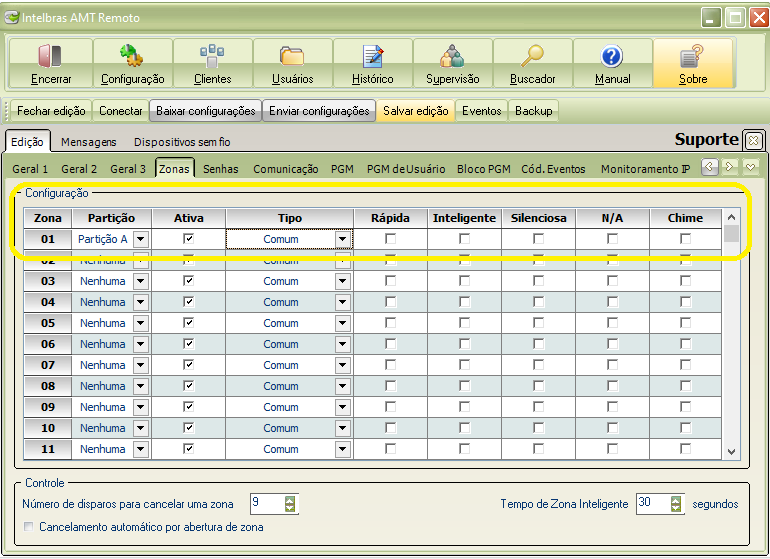Click the Buscador magnifier icon
Image resolution: width=770 pixels, height=559 pixels.
pos(532,63)
